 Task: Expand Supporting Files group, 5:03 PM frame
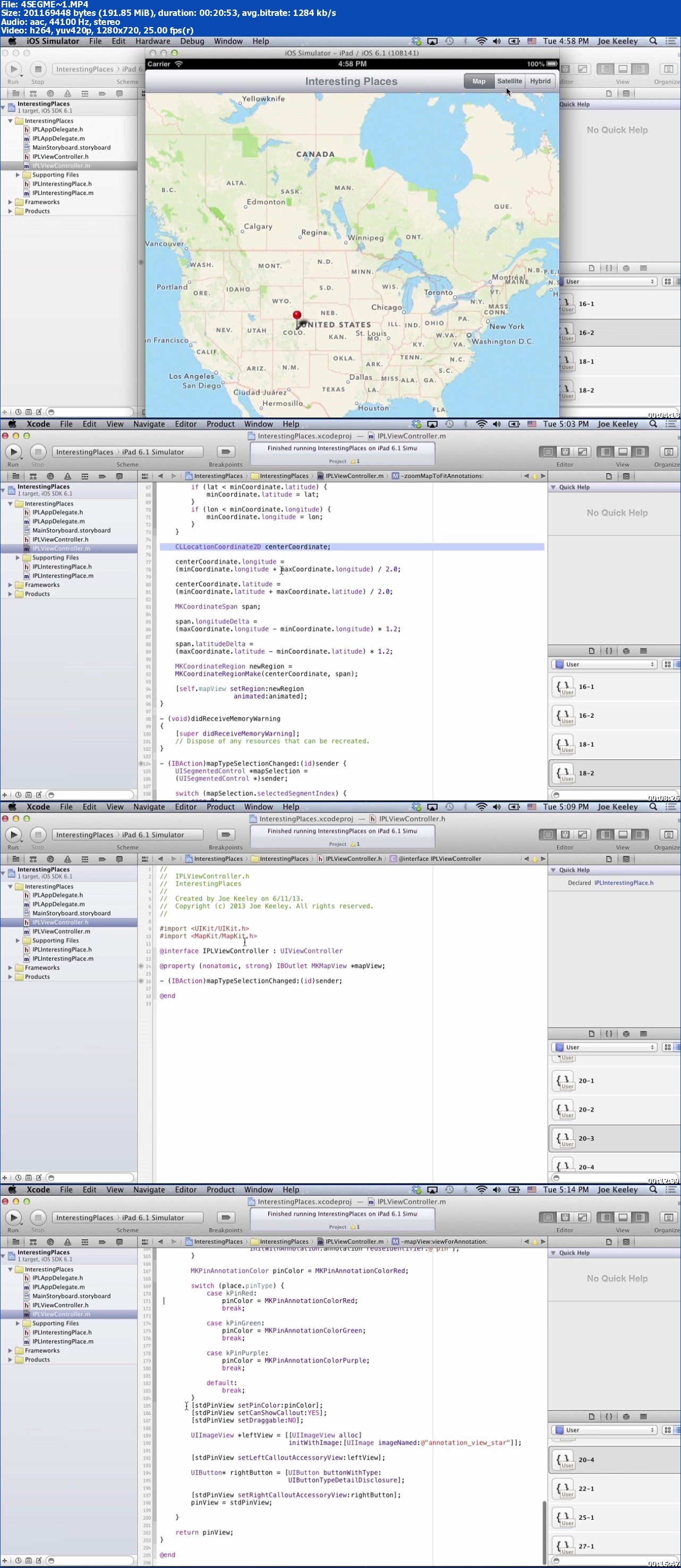18,558
